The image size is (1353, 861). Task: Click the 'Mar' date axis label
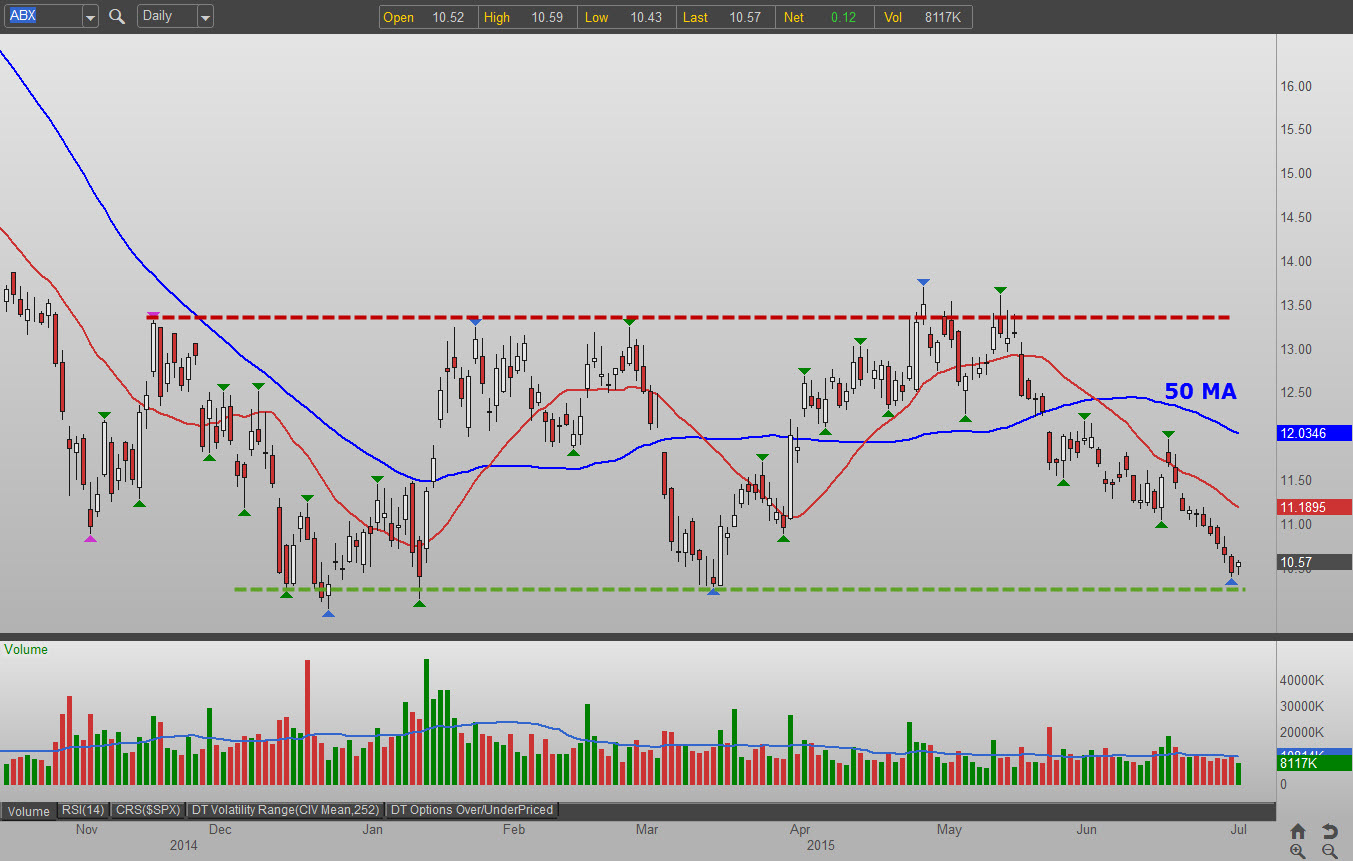click(647, 830)
